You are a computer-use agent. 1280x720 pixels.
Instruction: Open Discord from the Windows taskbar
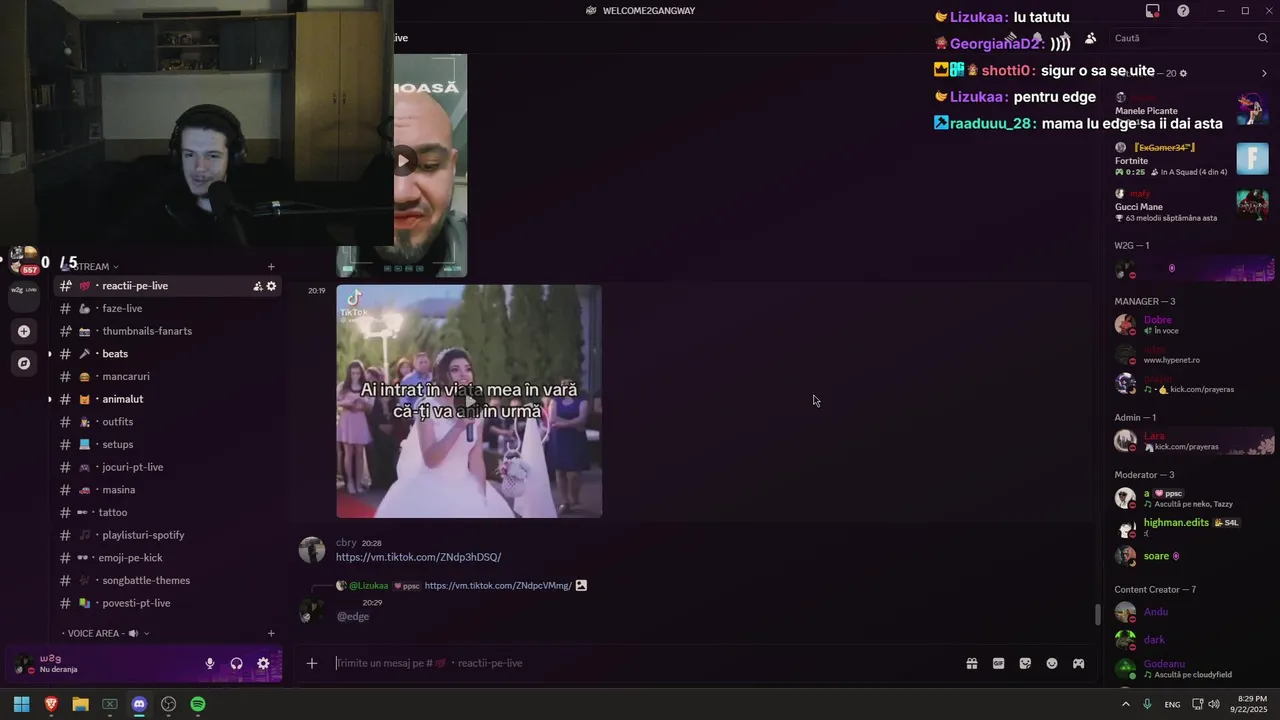click(139, 704)
